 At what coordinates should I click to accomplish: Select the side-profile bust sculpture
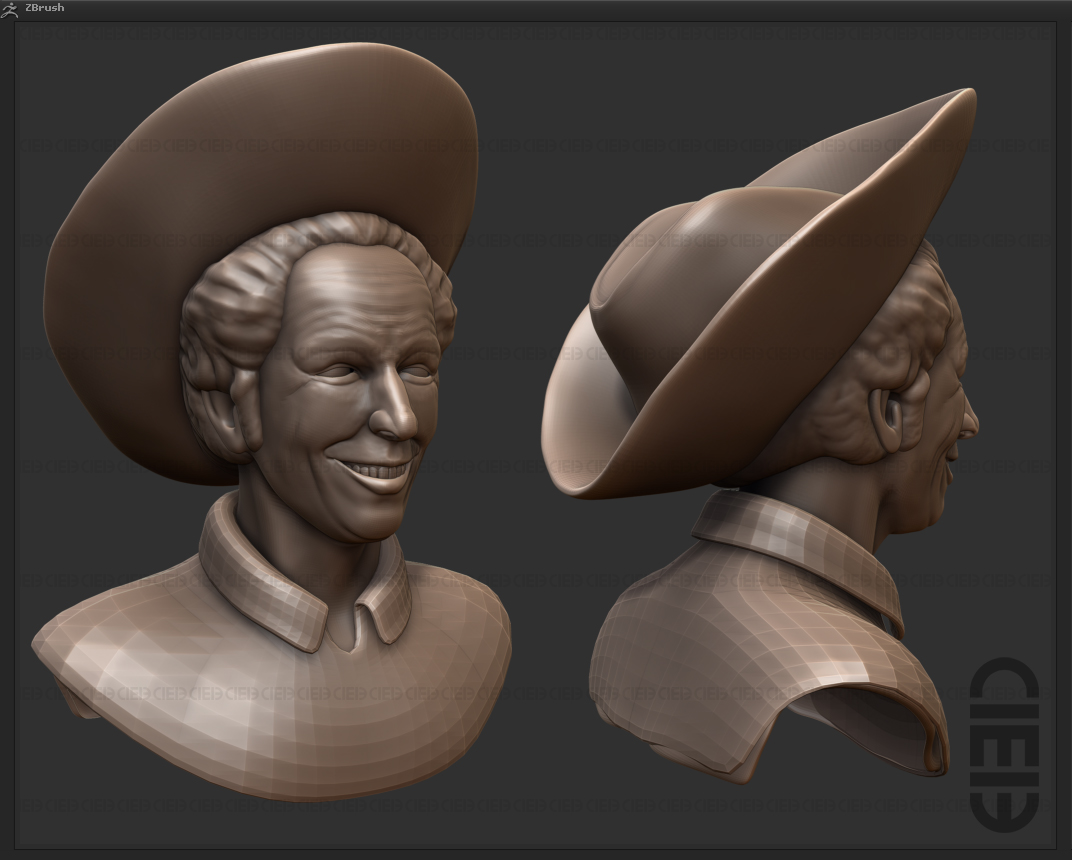click(760, 436)
